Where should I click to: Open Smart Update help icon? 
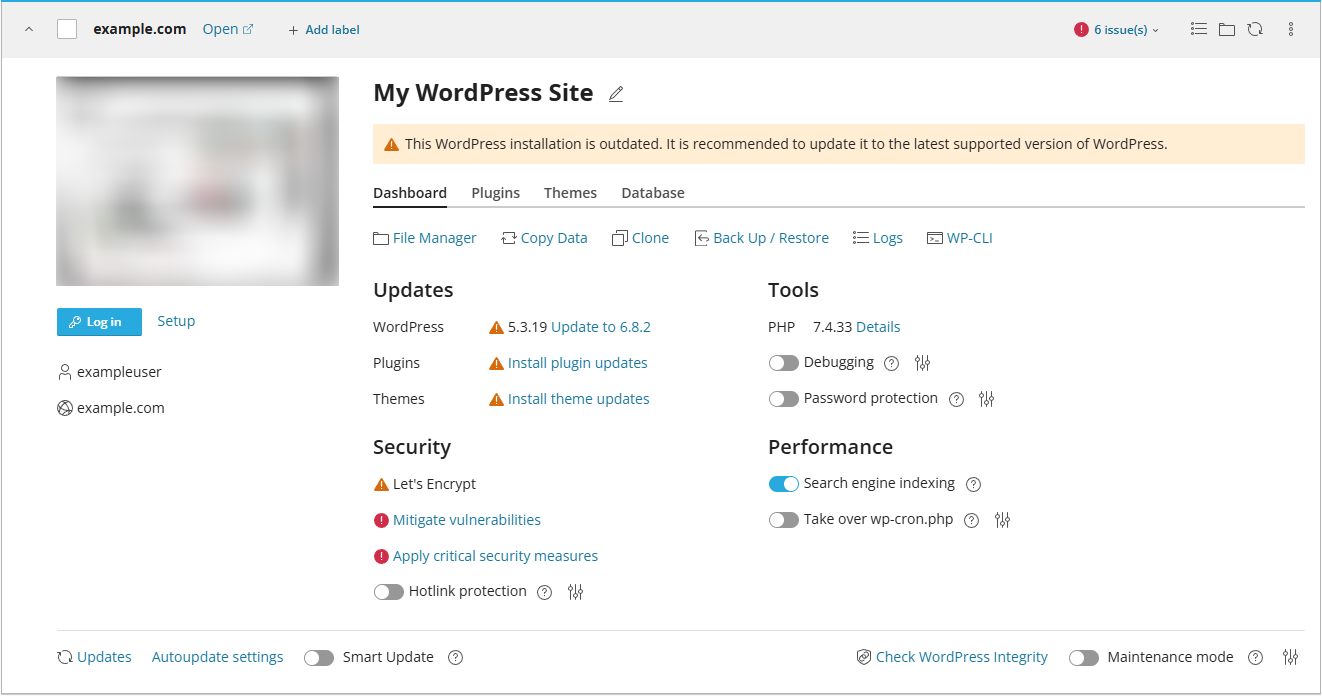(456, 658)
